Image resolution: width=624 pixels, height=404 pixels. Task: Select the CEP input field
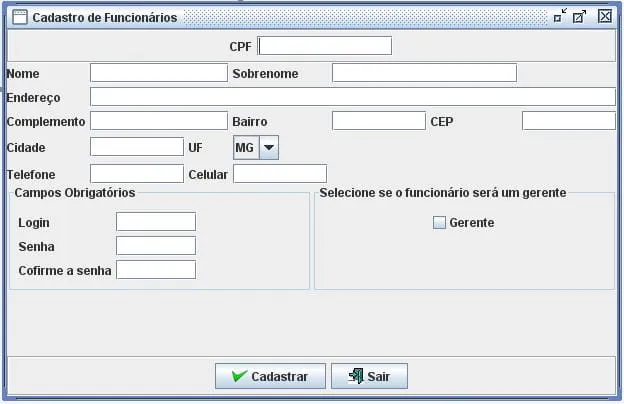[x=568, y=121]
